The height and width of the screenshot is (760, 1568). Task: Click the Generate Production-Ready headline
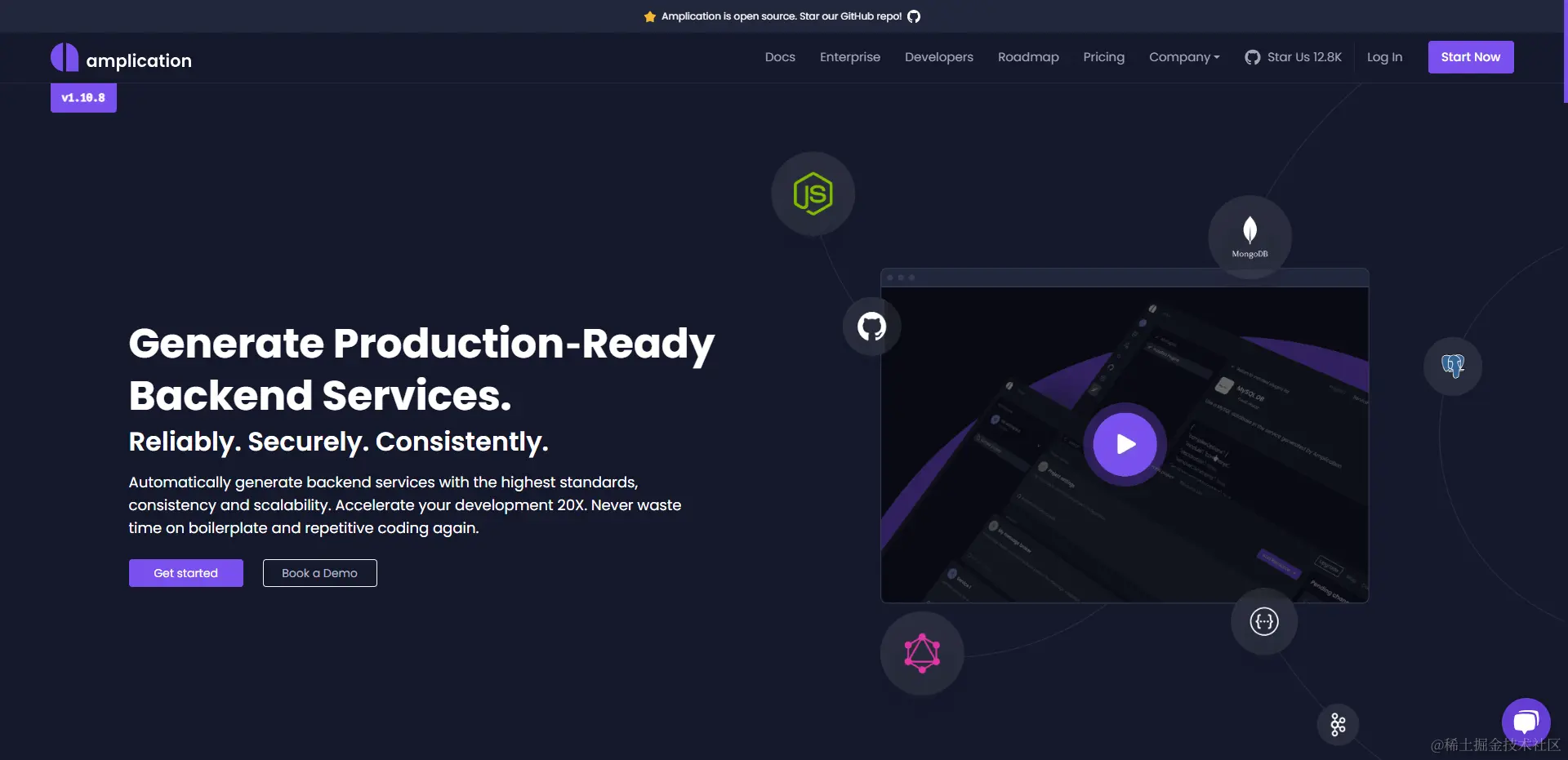point(421,369)
